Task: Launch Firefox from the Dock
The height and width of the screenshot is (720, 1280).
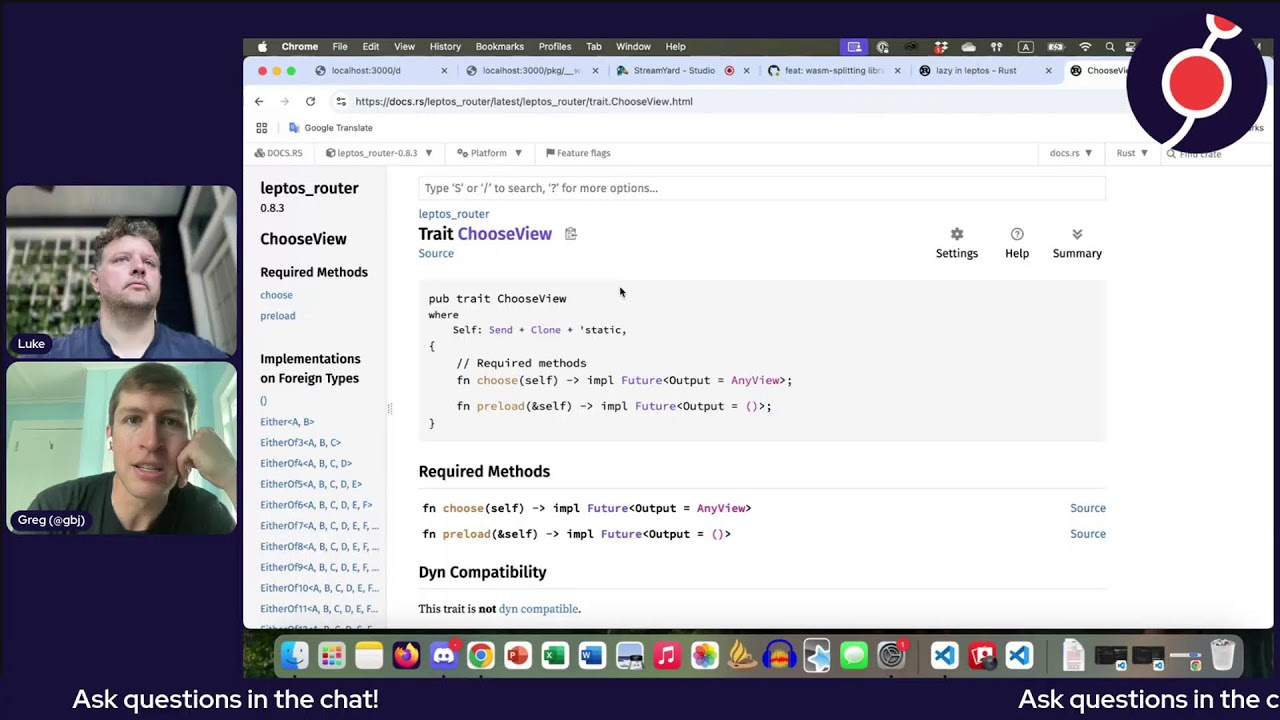Action: [406, 656]
